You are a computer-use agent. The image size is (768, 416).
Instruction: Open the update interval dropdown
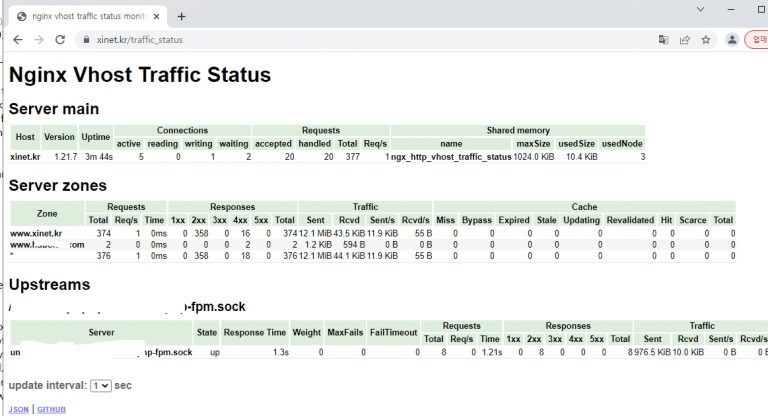[100, 385]
